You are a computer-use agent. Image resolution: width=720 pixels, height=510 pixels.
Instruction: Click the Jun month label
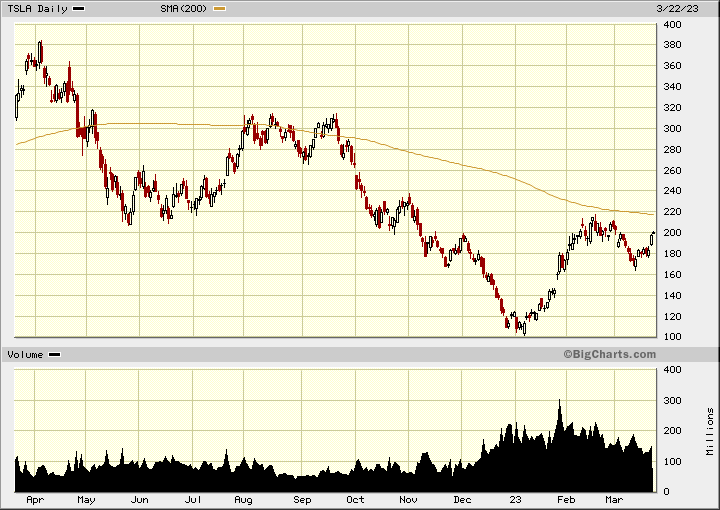pyautogui.click(x=140, y=500)
